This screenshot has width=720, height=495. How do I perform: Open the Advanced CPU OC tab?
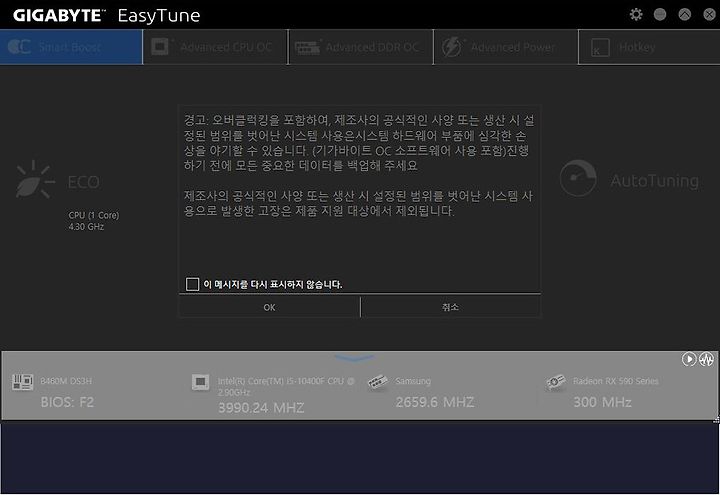[215, 47]
